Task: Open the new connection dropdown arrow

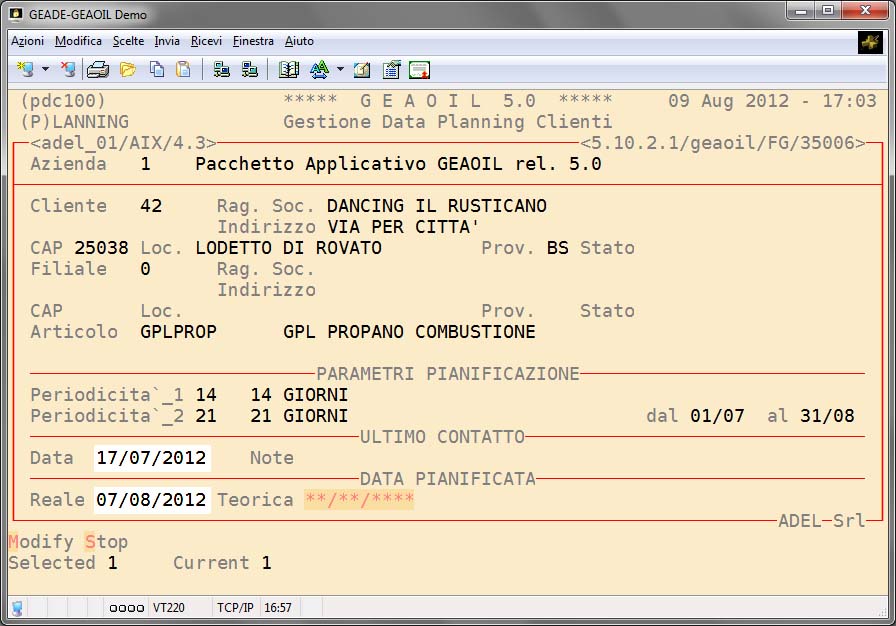Action: tap(45, 69)
